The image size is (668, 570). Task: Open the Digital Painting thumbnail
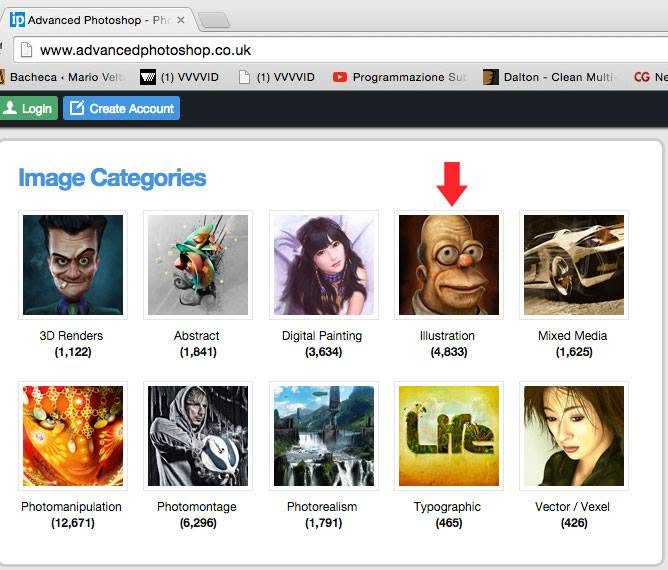[324, 265]
